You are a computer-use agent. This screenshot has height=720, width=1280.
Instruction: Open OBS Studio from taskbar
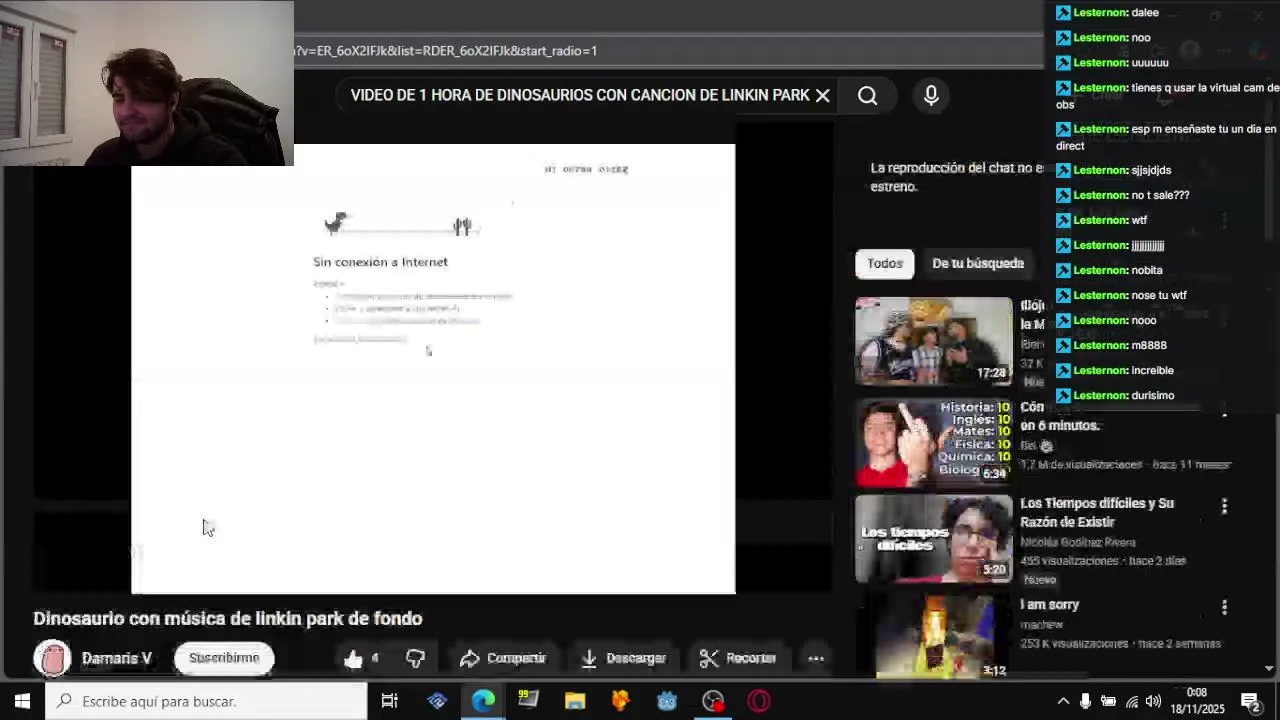[x=713, y=701]
